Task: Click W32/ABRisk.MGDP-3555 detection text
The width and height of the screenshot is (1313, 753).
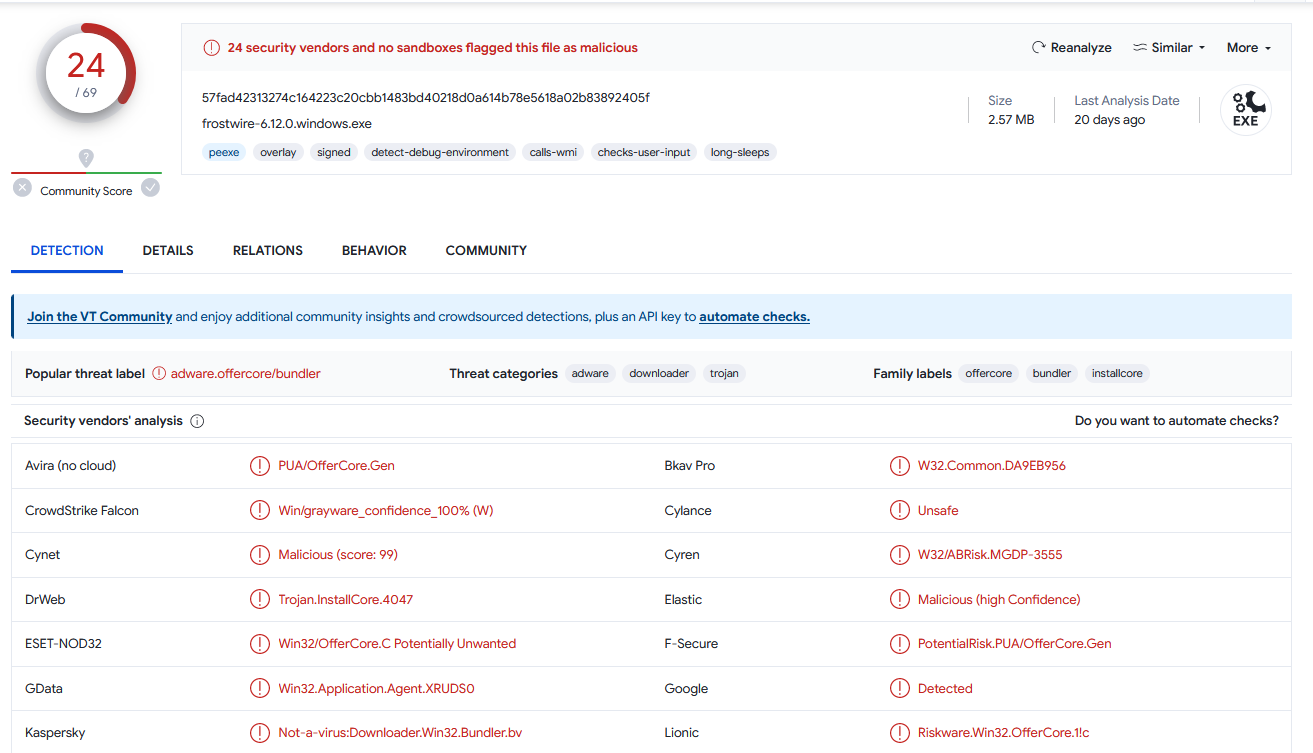Action: click(990, 555)
